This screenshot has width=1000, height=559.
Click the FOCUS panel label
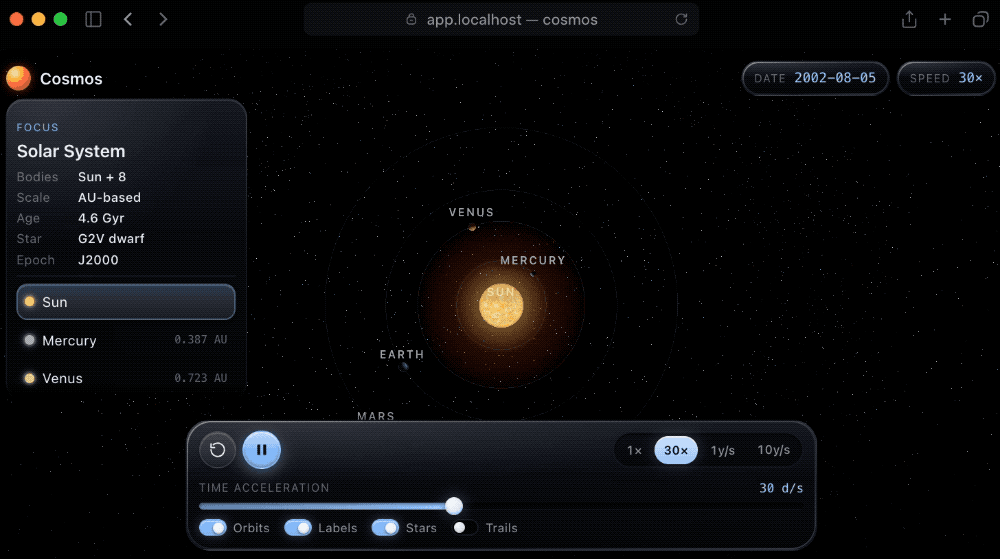click(x=38, y=127)
